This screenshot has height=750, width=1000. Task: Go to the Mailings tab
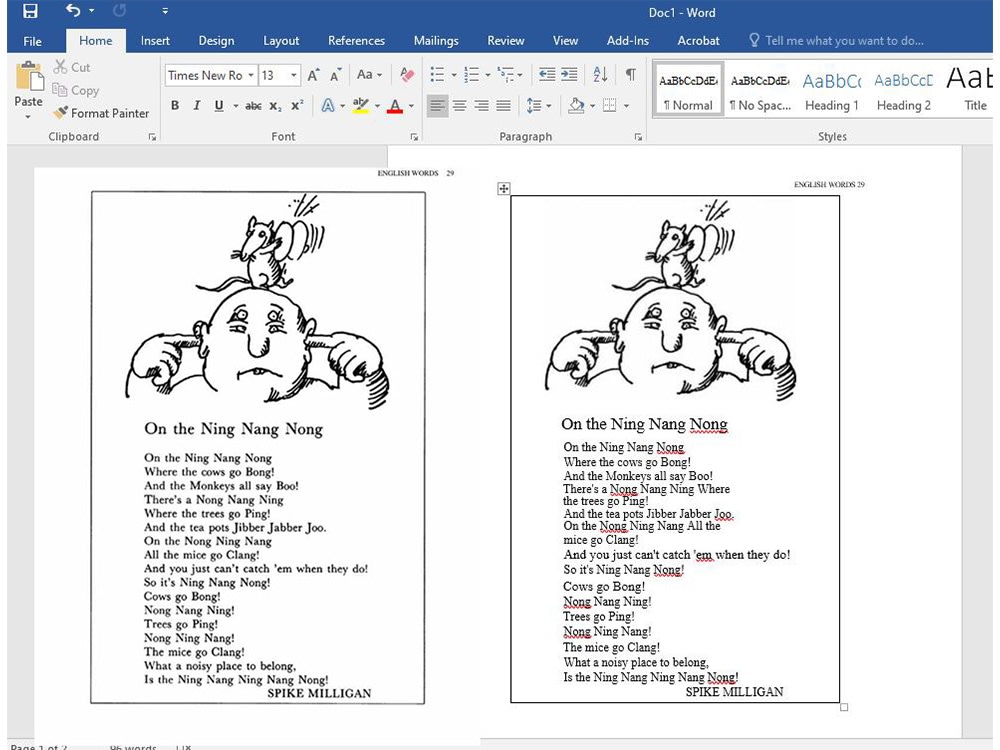(436, 41)
